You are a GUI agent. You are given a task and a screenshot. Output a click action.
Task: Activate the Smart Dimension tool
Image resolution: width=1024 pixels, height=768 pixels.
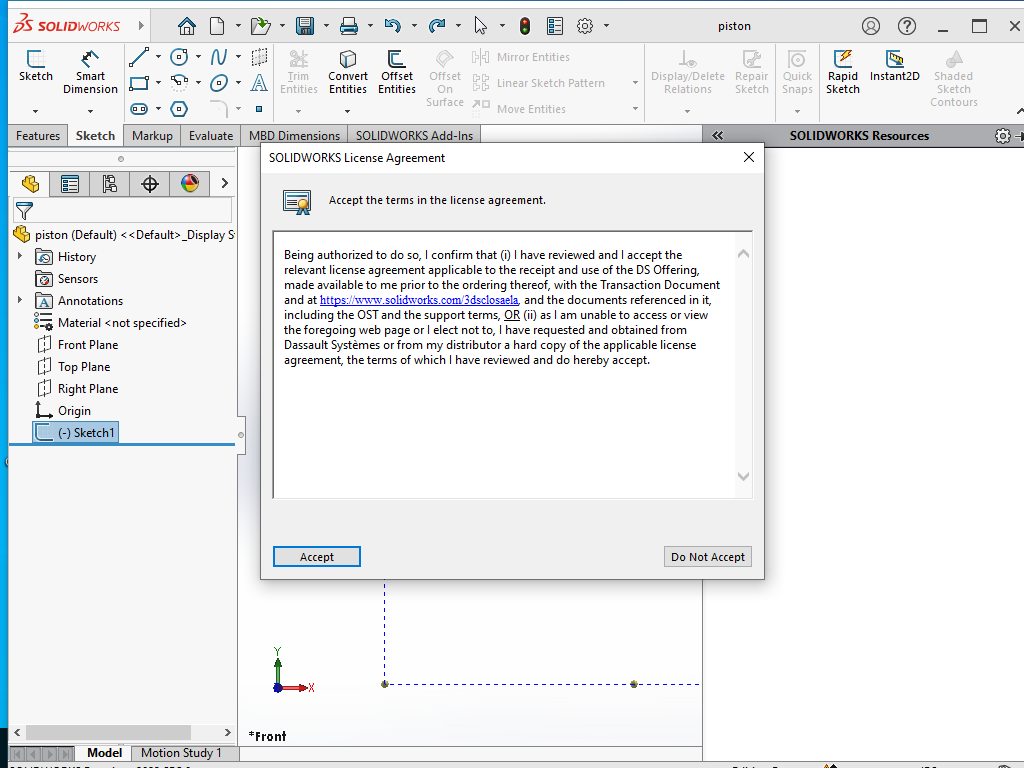pos(90,72)
